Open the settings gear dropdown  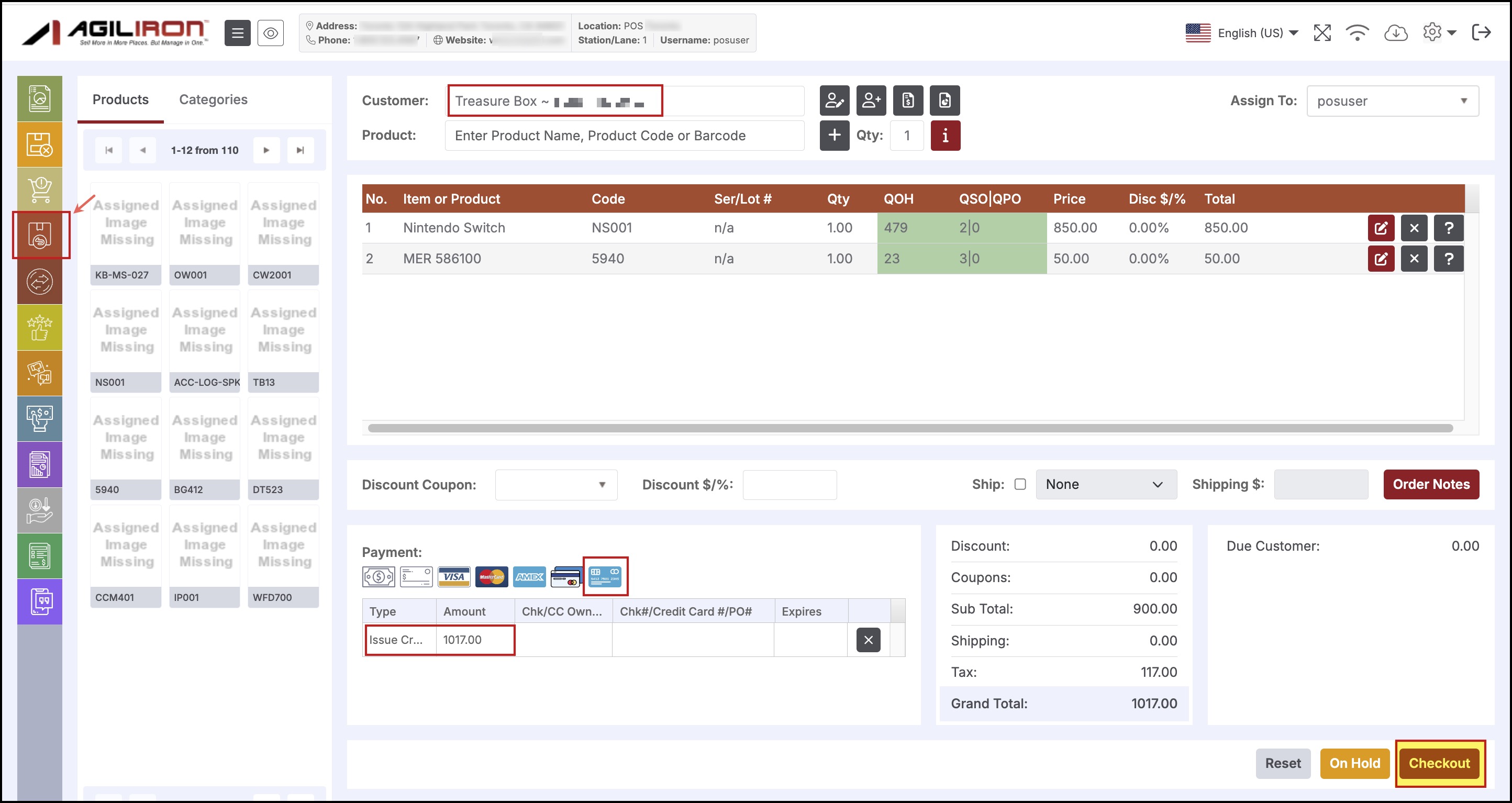pyautogui.click(x=1439, y=33)
